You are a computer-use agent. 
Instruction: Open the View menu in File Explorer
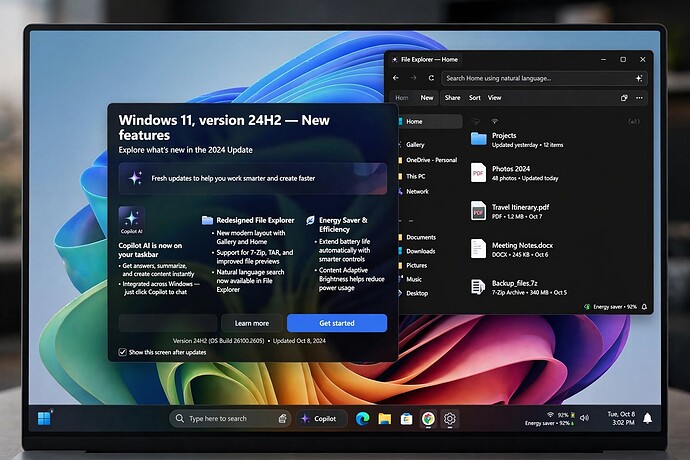[494, 98]
